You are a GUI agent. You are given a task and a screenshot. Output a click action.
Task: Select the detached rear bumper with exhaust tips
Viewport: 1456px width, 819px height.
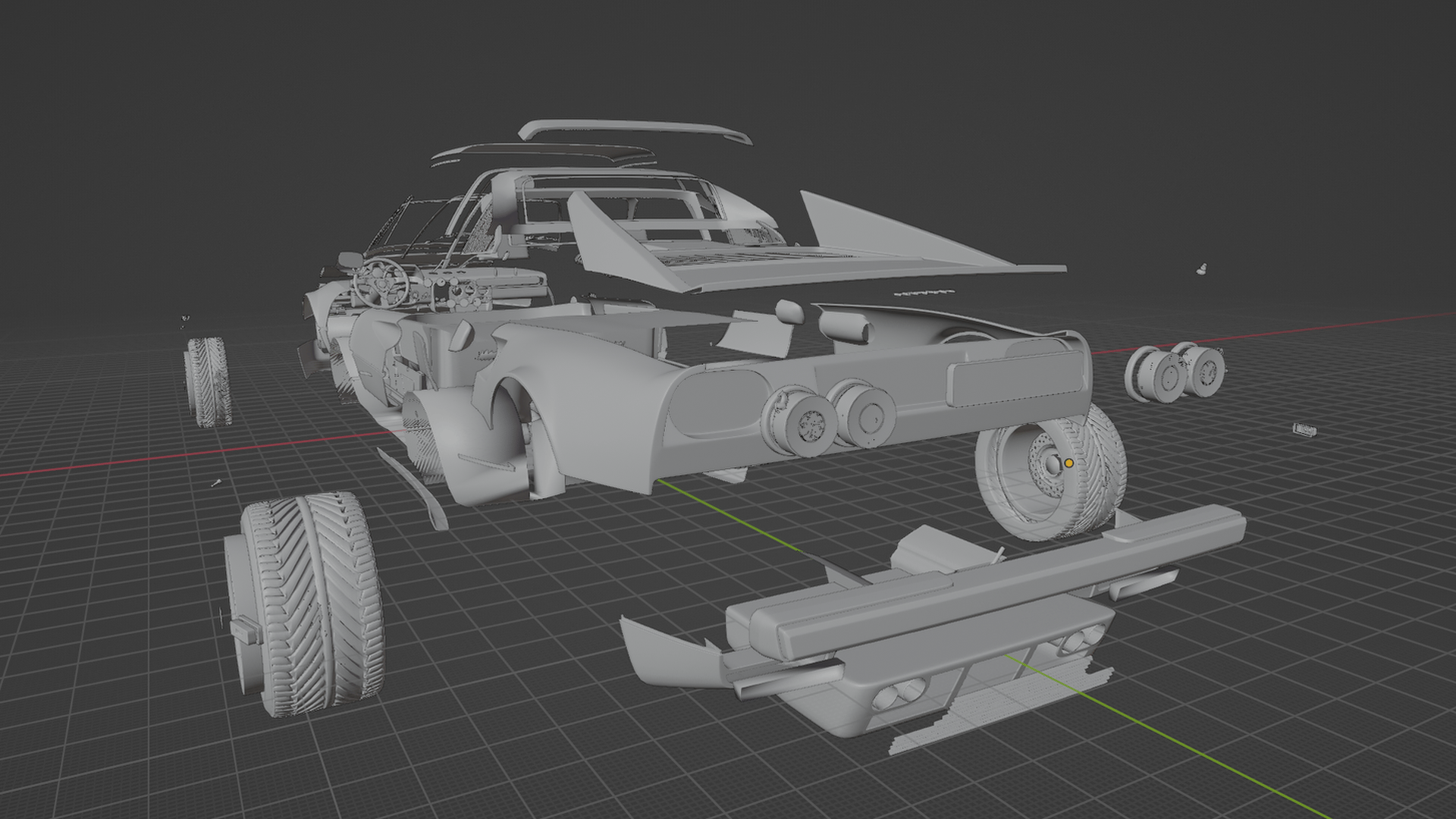pos(933,629)
